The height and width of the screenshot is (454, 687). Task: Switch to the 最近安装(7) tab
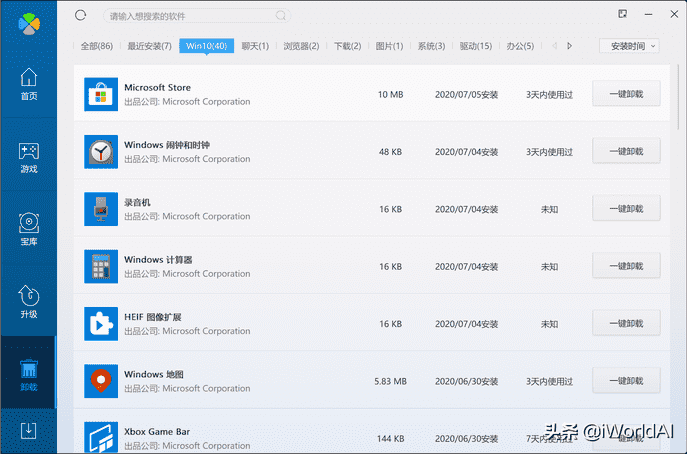(149, 46)
